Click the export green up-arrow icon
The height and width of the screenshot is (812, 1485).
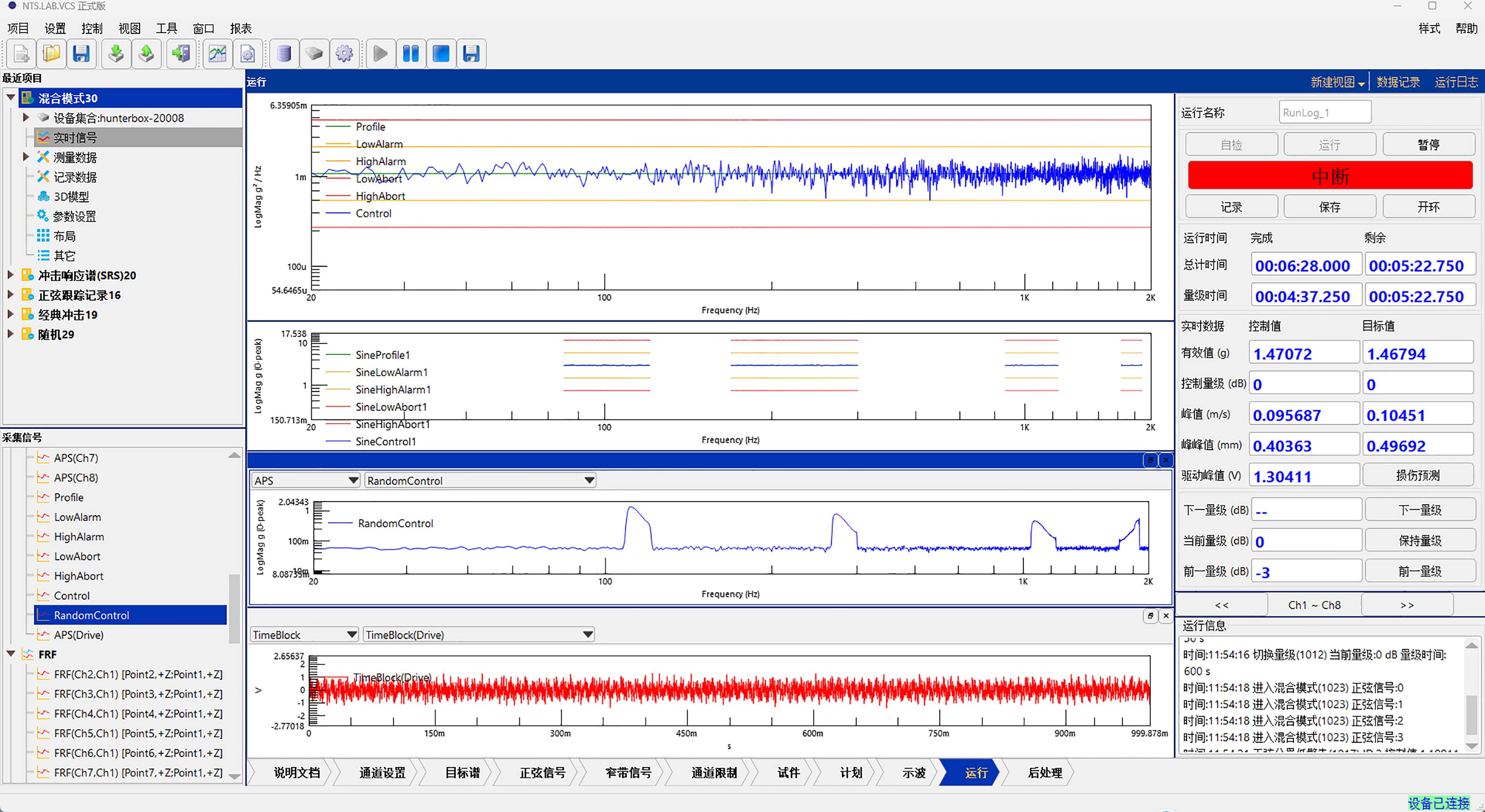147,54
